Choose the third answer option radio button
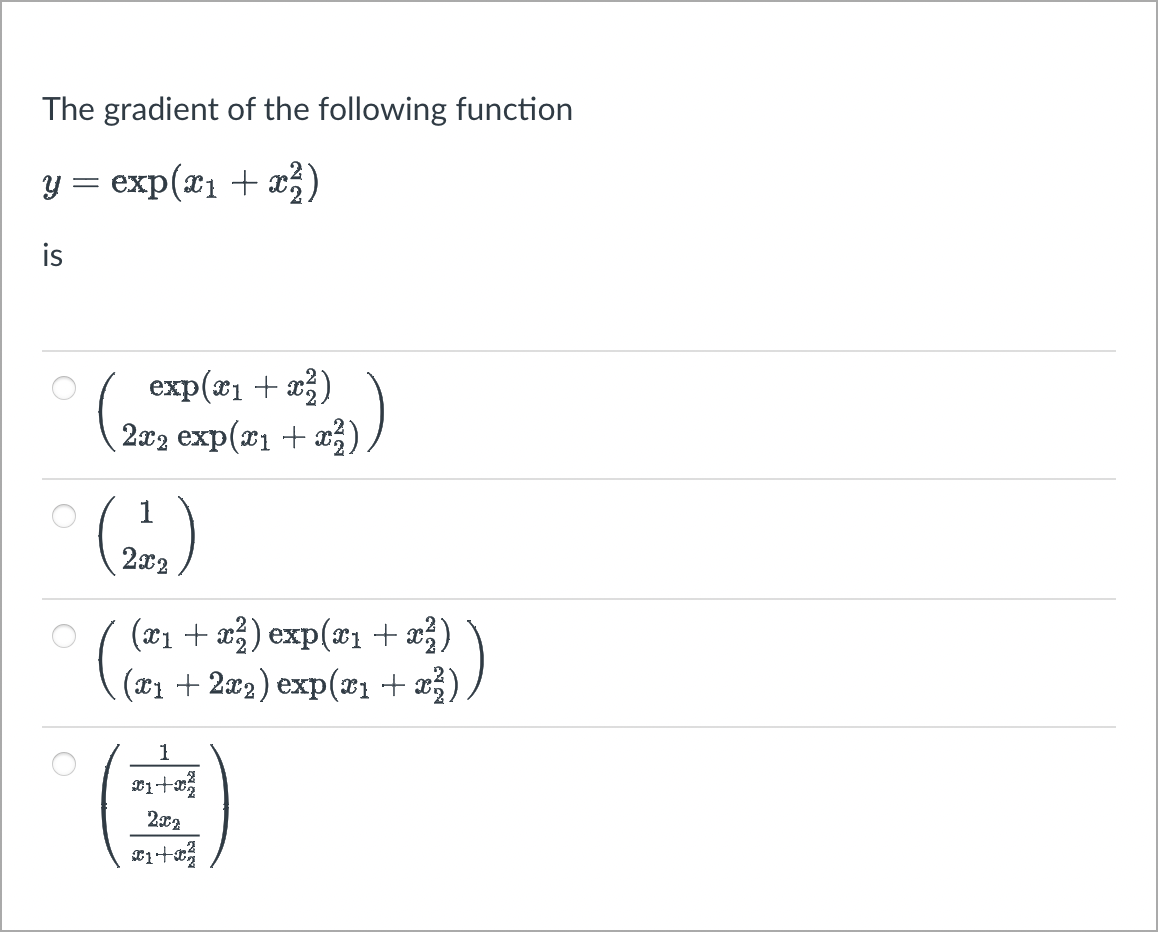 63,637
